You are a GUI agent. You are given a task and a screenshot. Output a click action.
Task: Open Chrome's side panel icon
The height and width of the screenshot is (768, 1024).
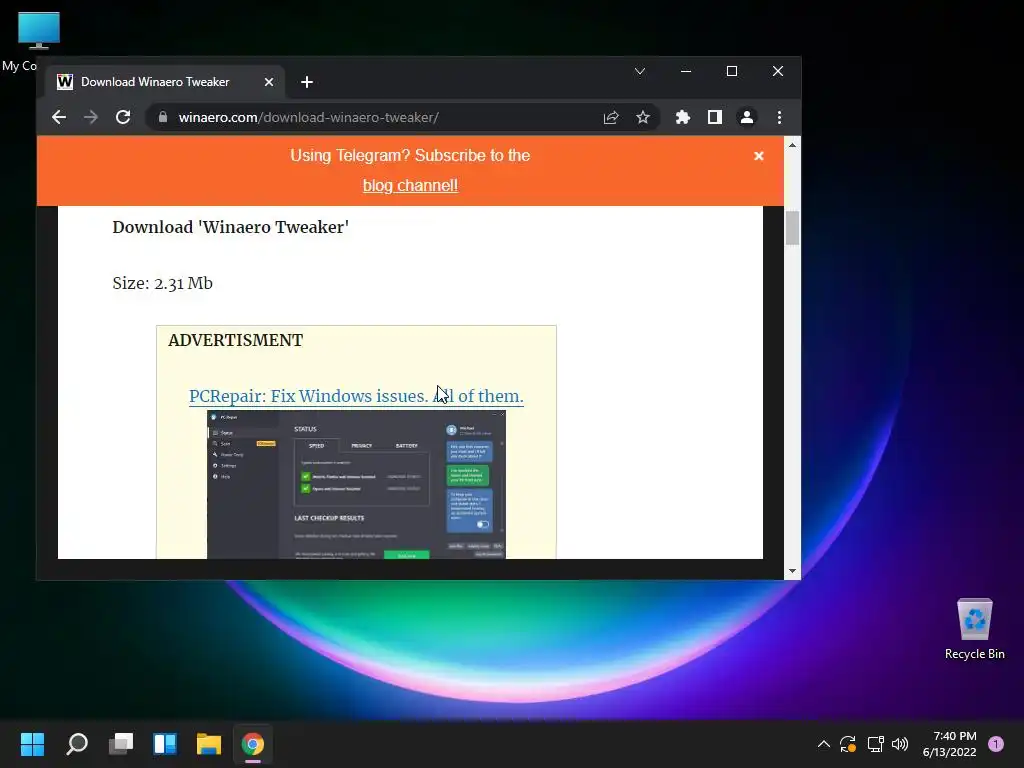(x=714, y=118)
